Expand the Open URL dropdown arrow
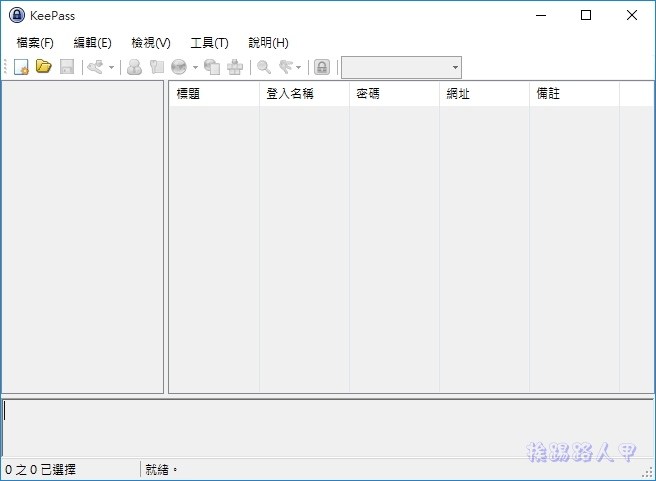The width and height of the screenshot is (656, 481). click(195, 67)
